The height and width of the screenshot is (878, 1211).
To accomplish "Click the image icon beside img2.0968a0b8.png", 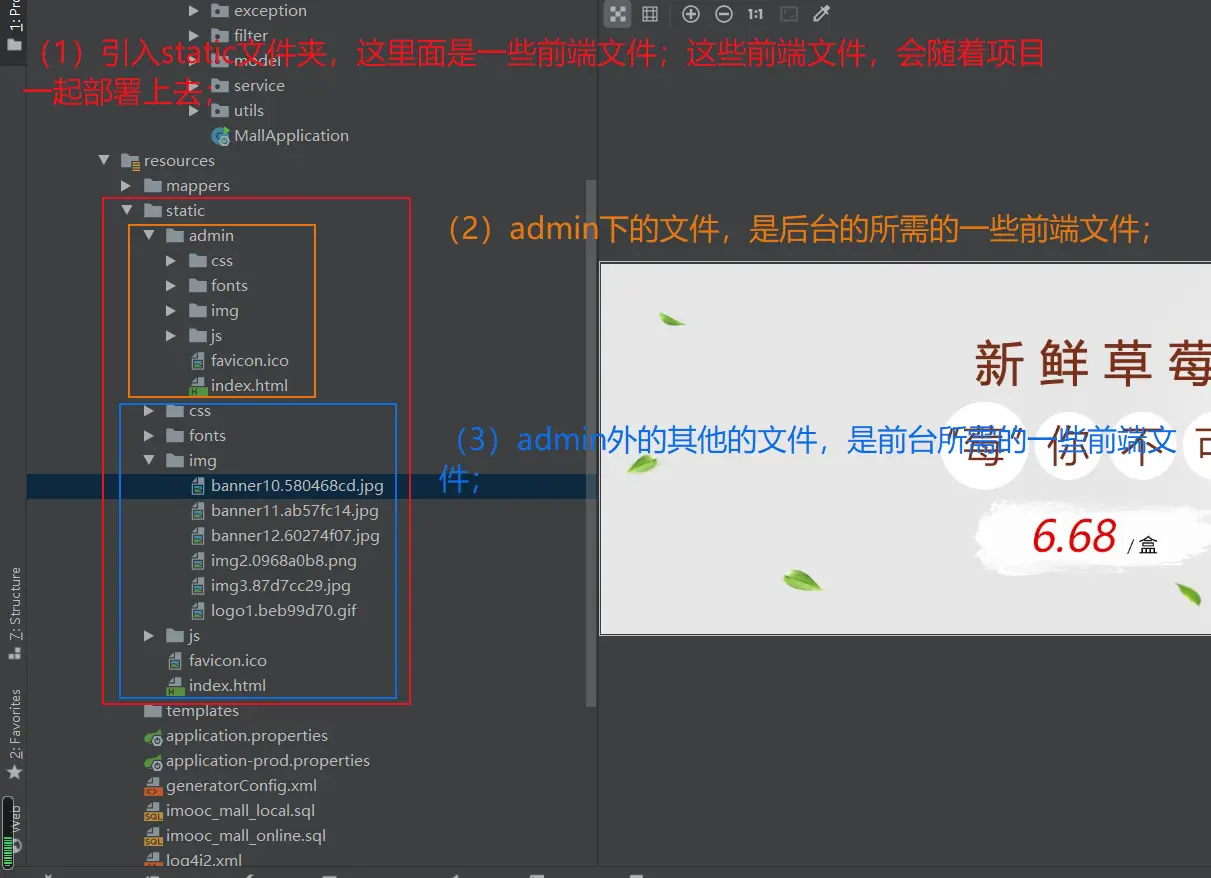I will tap(198, 561).
